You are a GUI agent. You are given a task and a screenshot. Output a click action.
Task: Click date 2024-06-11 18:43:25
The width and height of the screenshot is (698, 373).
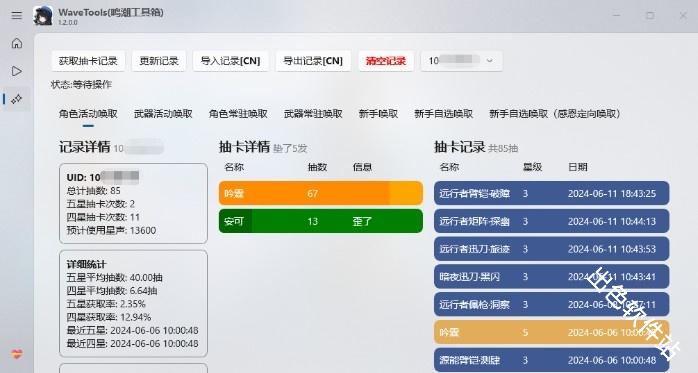612,194
